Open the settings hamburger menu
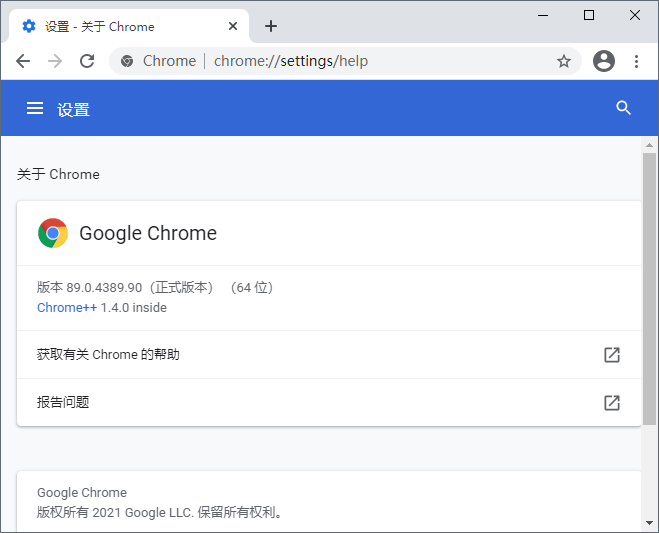 (x=35, y=108)
